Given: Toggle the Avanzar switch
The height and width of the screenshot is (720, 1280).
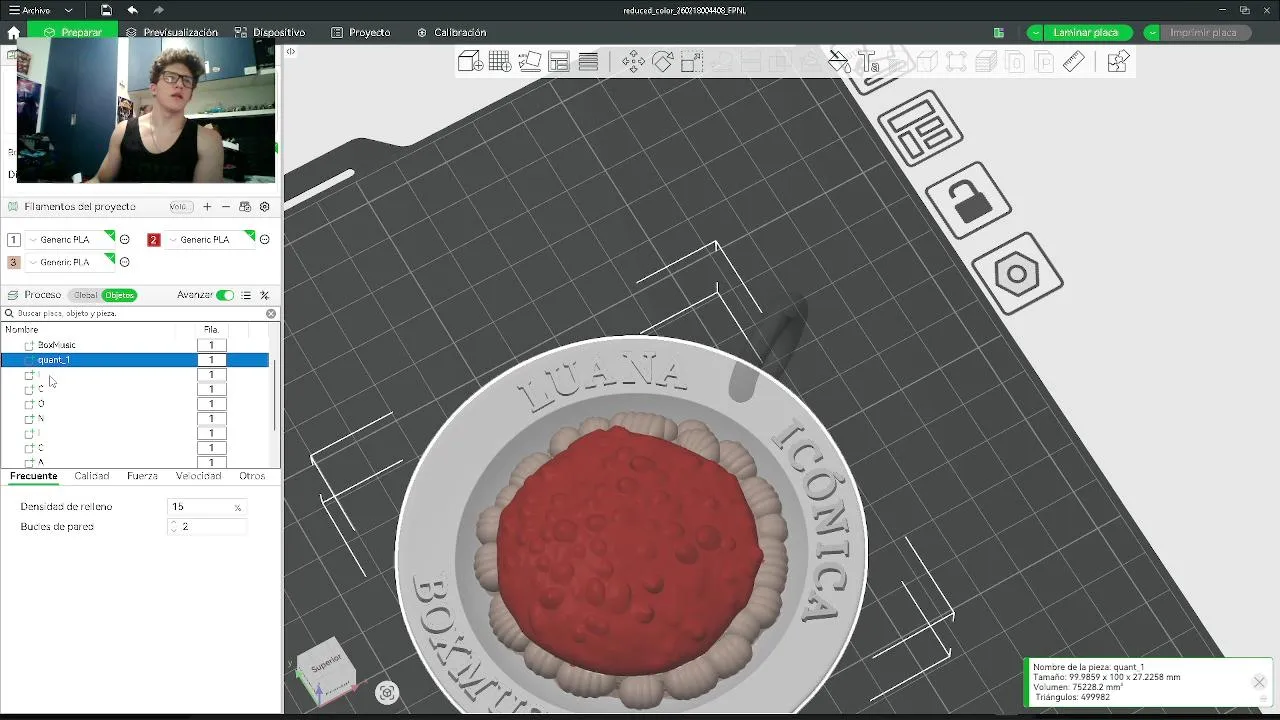Looking at the screenshot, I should click(x=225, y=295).
